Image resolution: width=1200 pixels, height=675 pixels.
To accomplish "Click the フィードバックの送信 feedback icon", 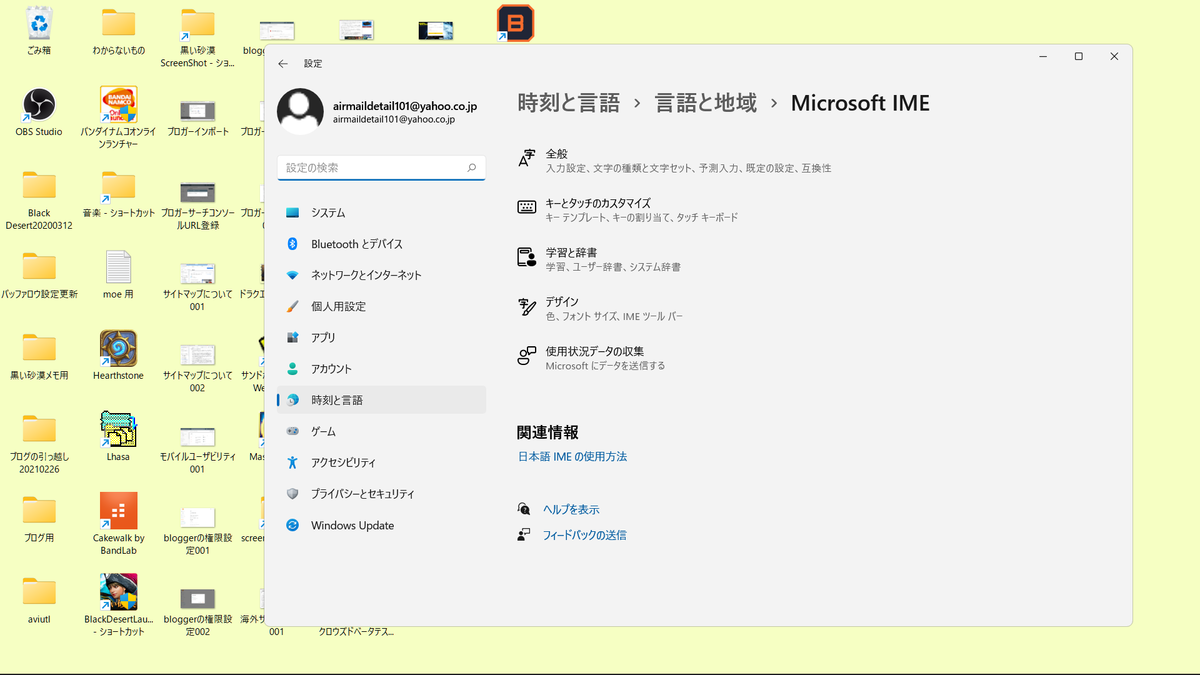I will (524, 535).
